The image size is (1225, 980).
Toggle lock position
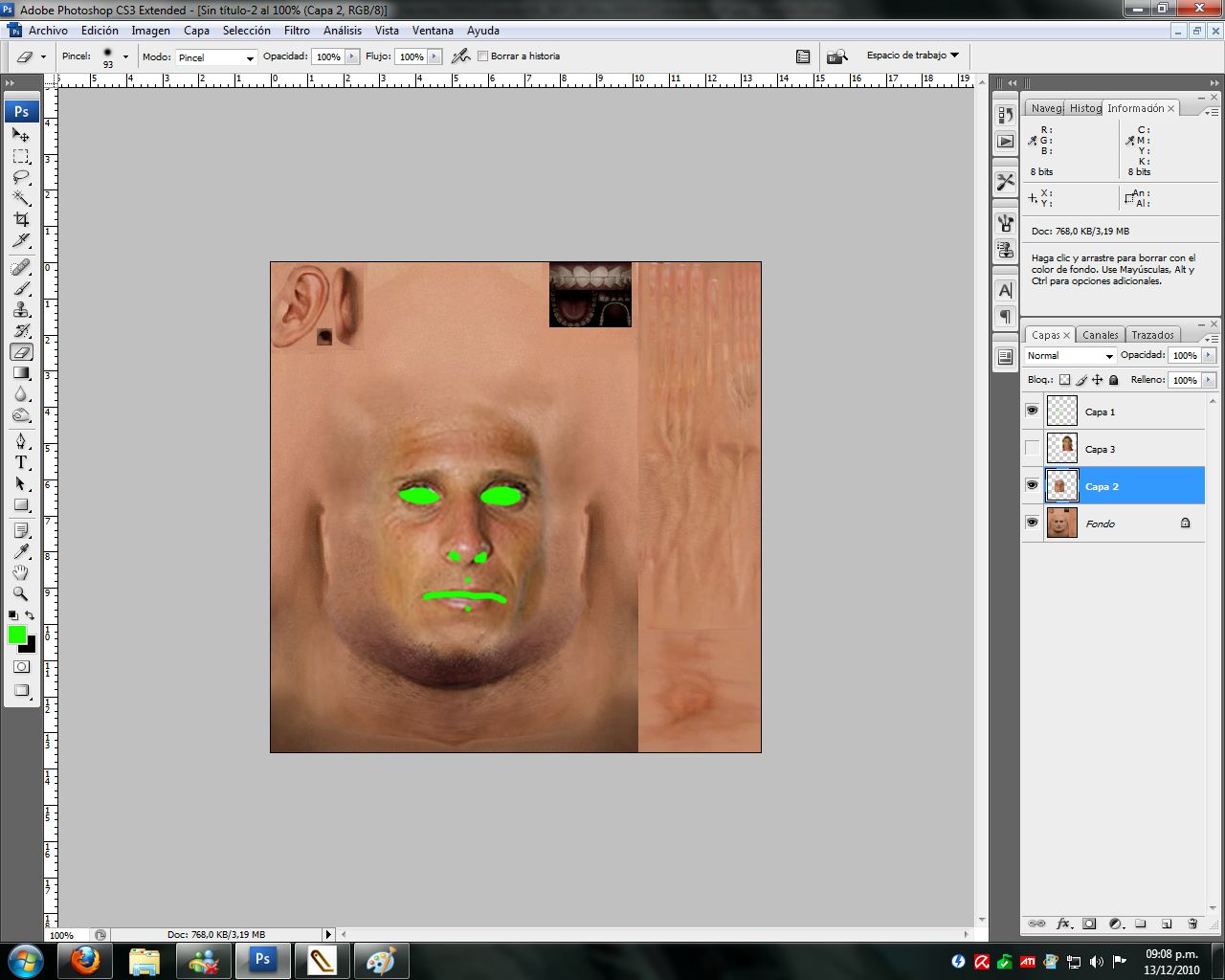click(x=1098, y=380)
